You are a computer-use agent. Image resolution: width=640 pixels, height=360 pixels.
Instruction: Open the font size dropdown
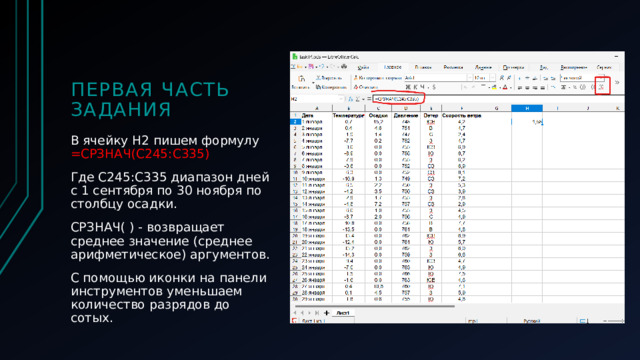(x=493, y=78)
